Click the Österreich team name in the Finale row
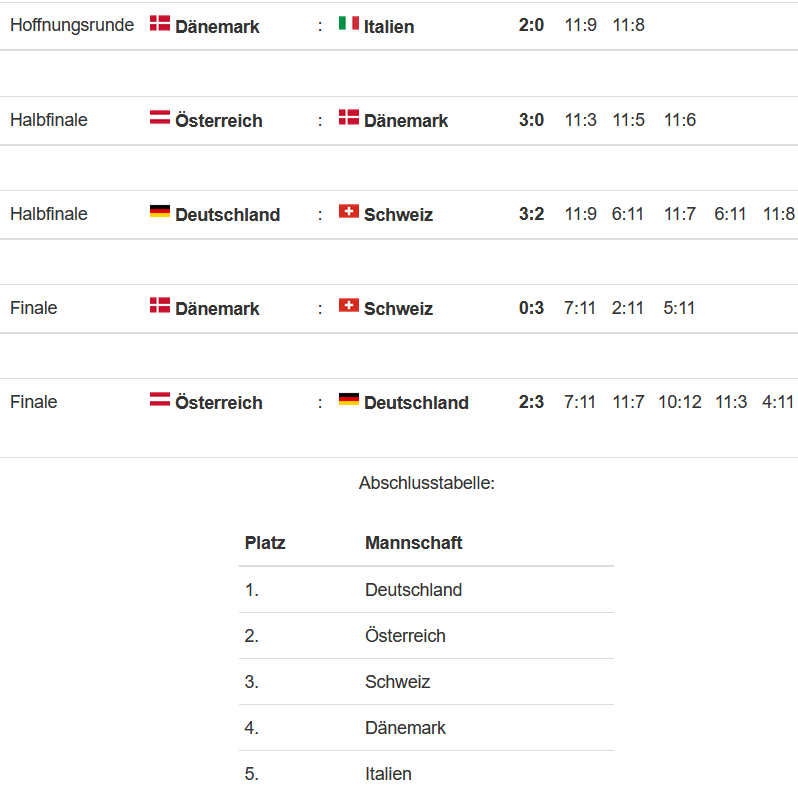The width and height of the screenshot is (798, 787). [219, 403]
